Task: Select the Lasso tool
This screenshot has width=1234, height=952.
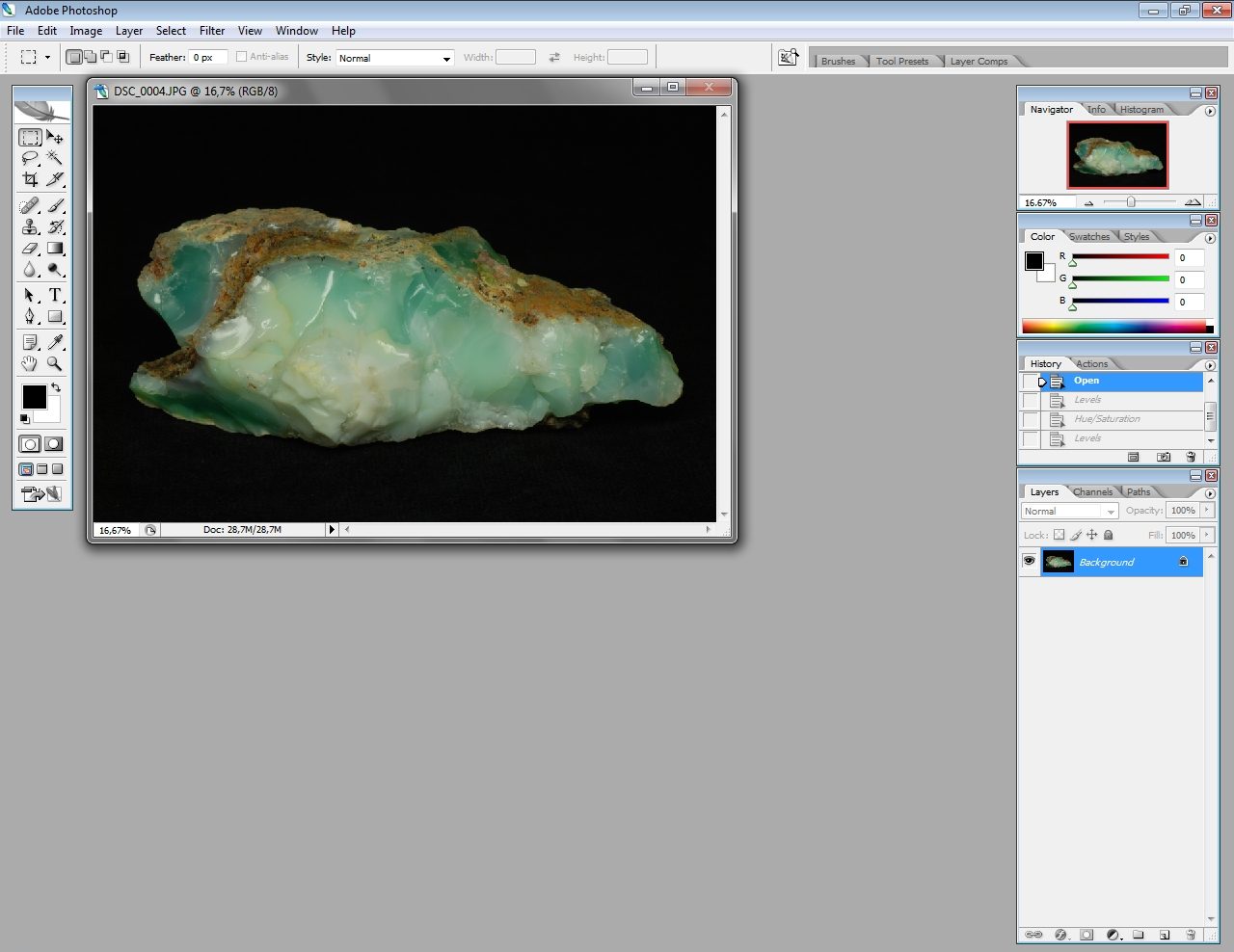Action: tap(30, 158)
